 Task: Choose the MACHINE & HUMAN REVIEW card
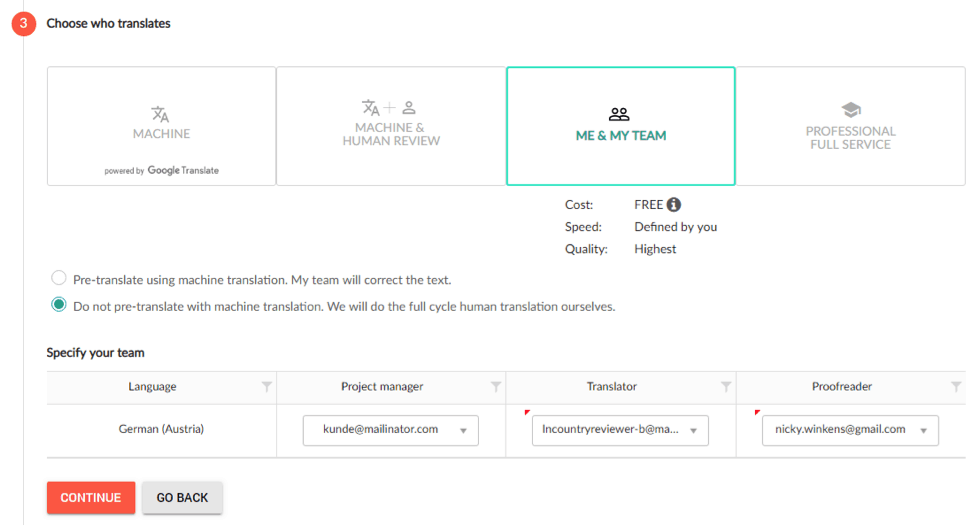391,126
